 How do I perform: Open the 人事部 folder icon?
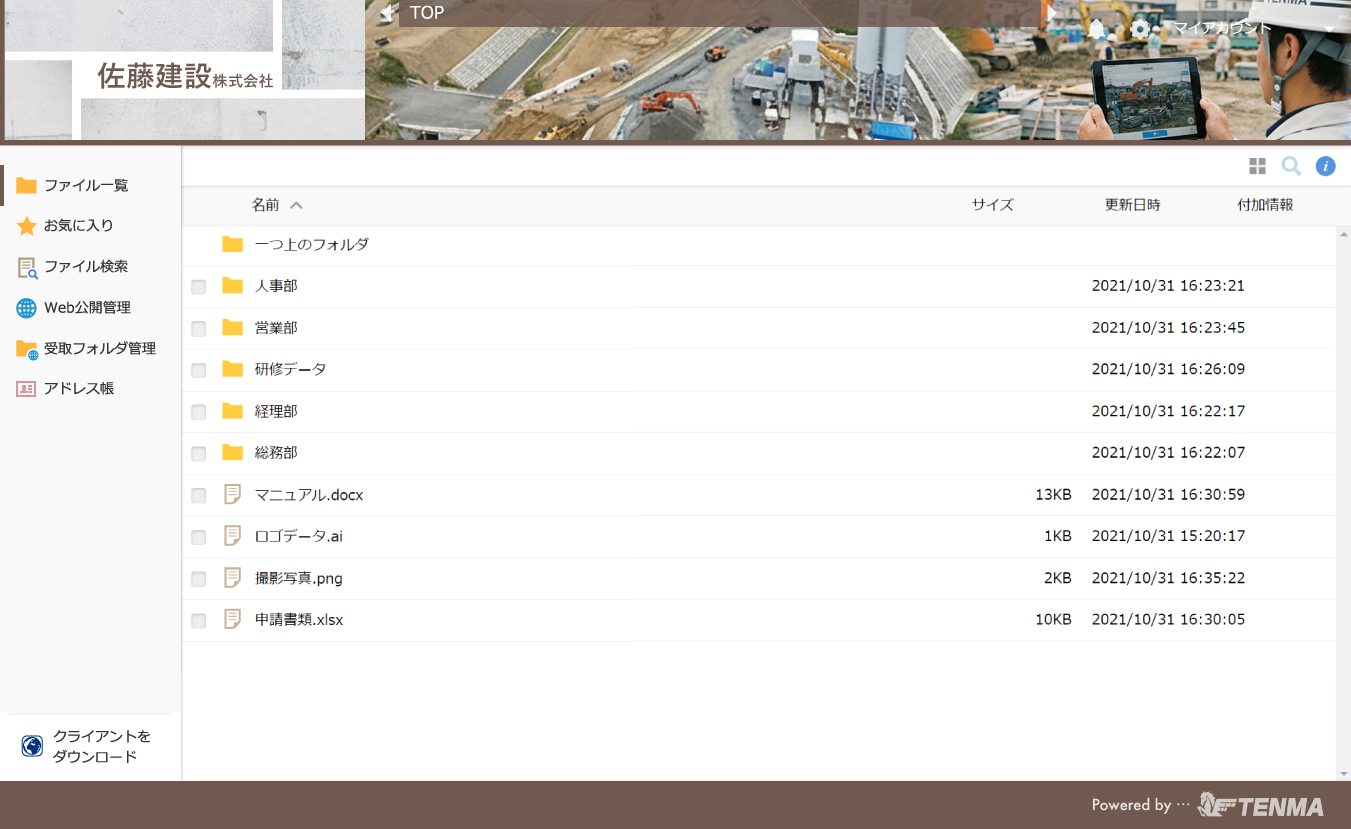coord(233,286)
